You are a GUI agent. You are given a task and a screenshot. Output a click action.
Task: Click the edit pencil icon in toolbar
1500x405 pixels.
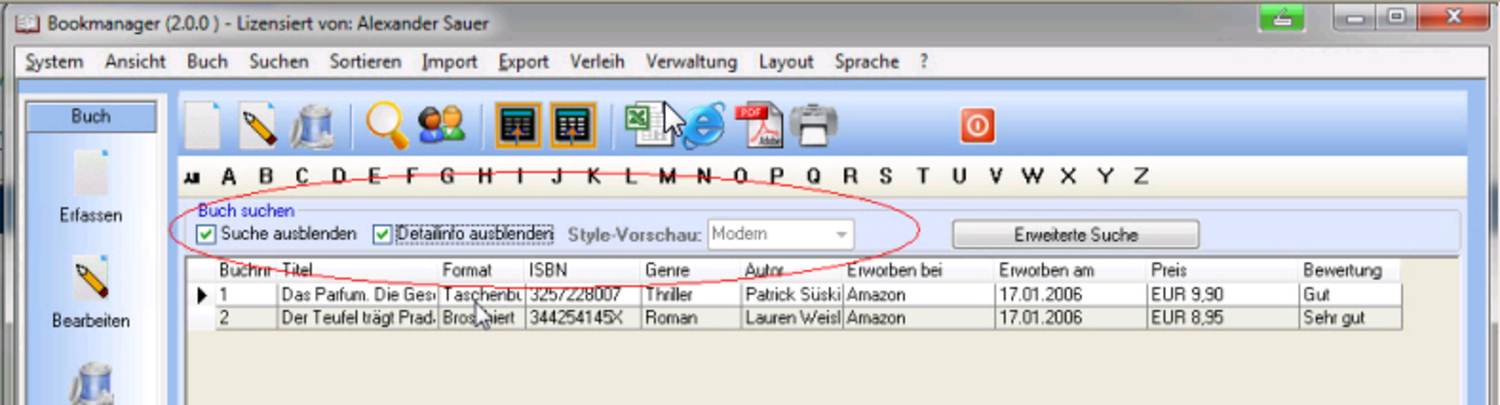coord(258,126)
